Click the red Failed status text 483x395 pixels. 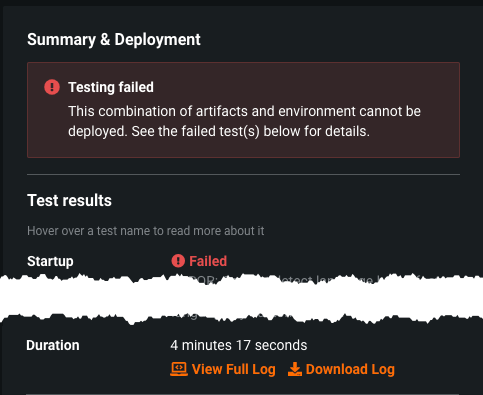(x=208, y=261)
